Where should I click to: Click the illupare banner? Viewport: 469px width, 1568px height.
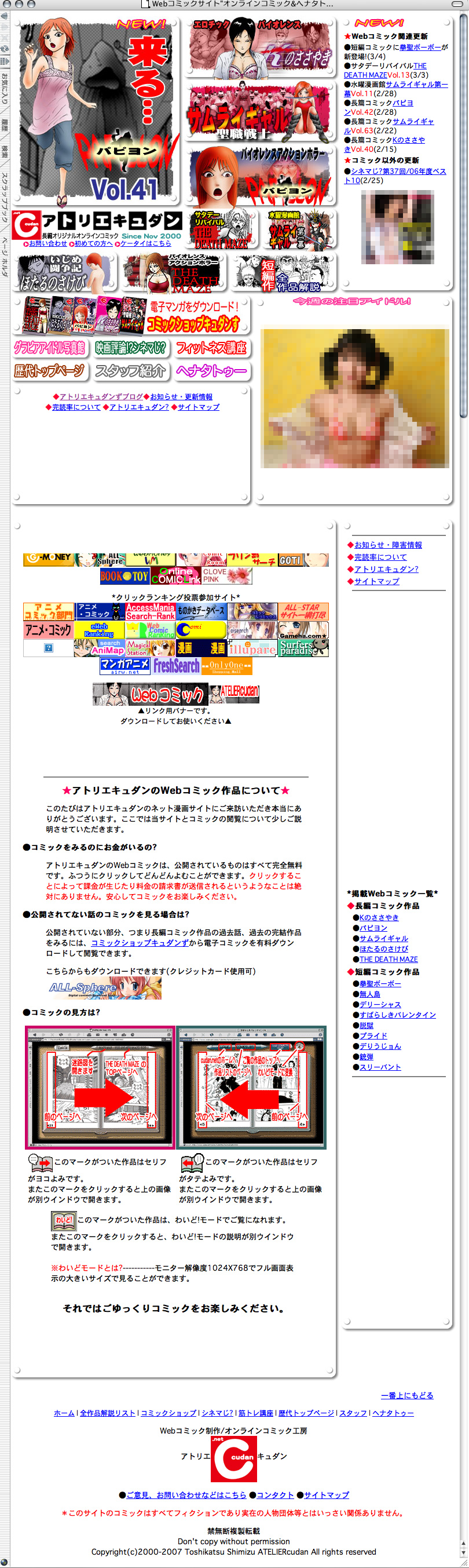tap(252, 648)
